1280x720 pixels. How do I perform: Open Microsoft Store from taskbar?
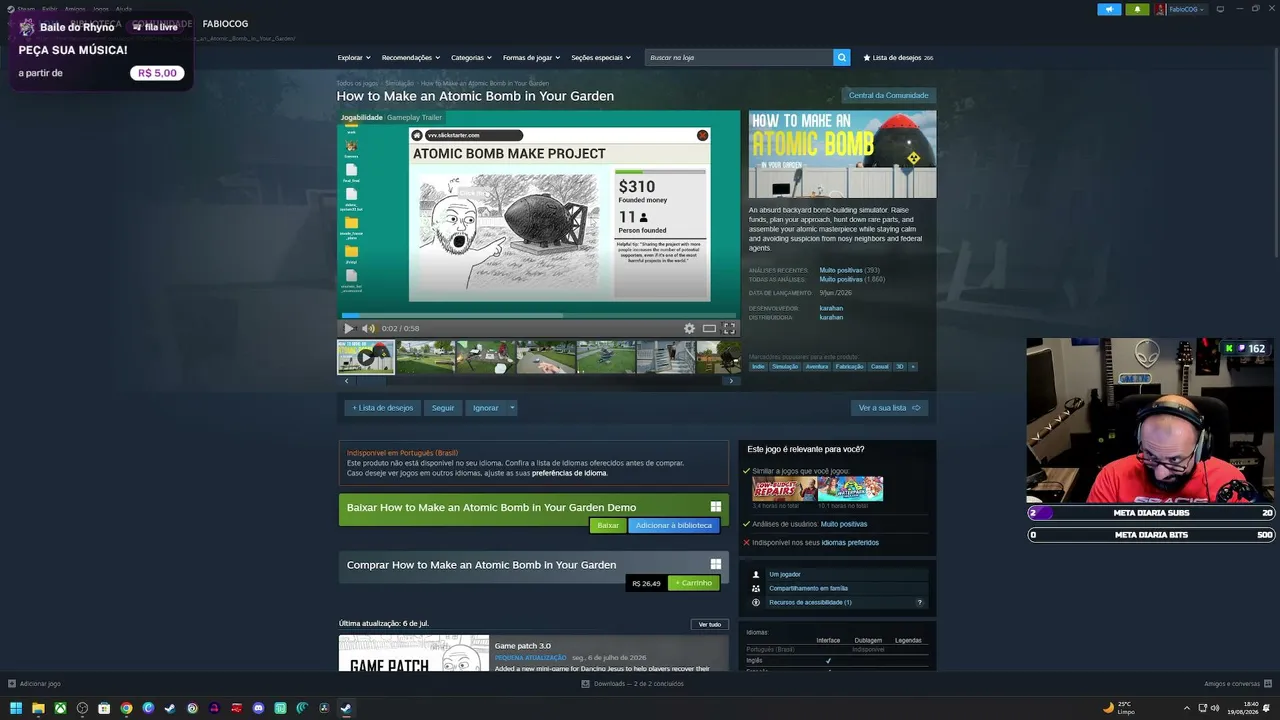tap(104, 708)
